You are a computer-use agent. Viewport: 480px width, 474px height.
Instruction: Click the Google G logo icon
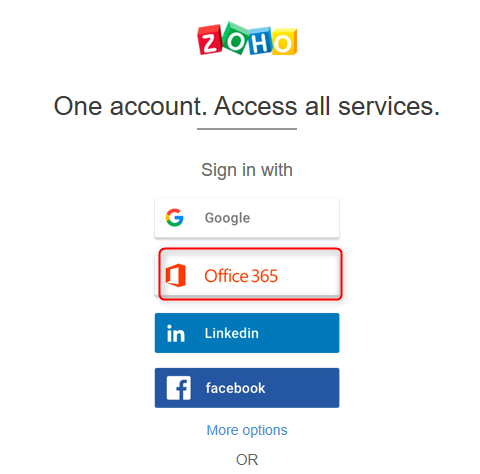174,218
